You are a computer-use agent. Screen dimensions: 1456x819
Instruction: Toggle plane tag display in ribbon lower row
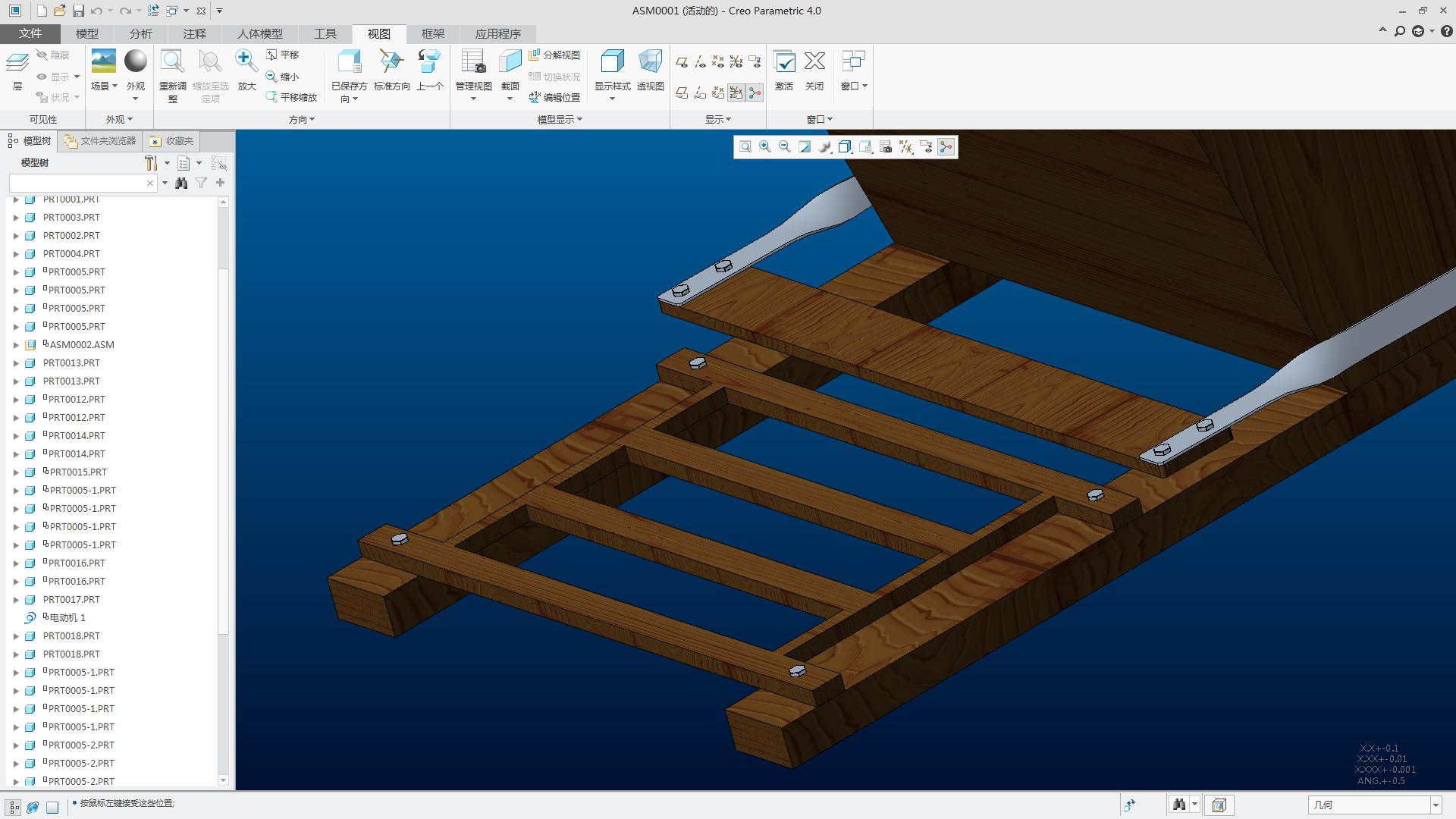pyautogui.click(x=682, y=93)
